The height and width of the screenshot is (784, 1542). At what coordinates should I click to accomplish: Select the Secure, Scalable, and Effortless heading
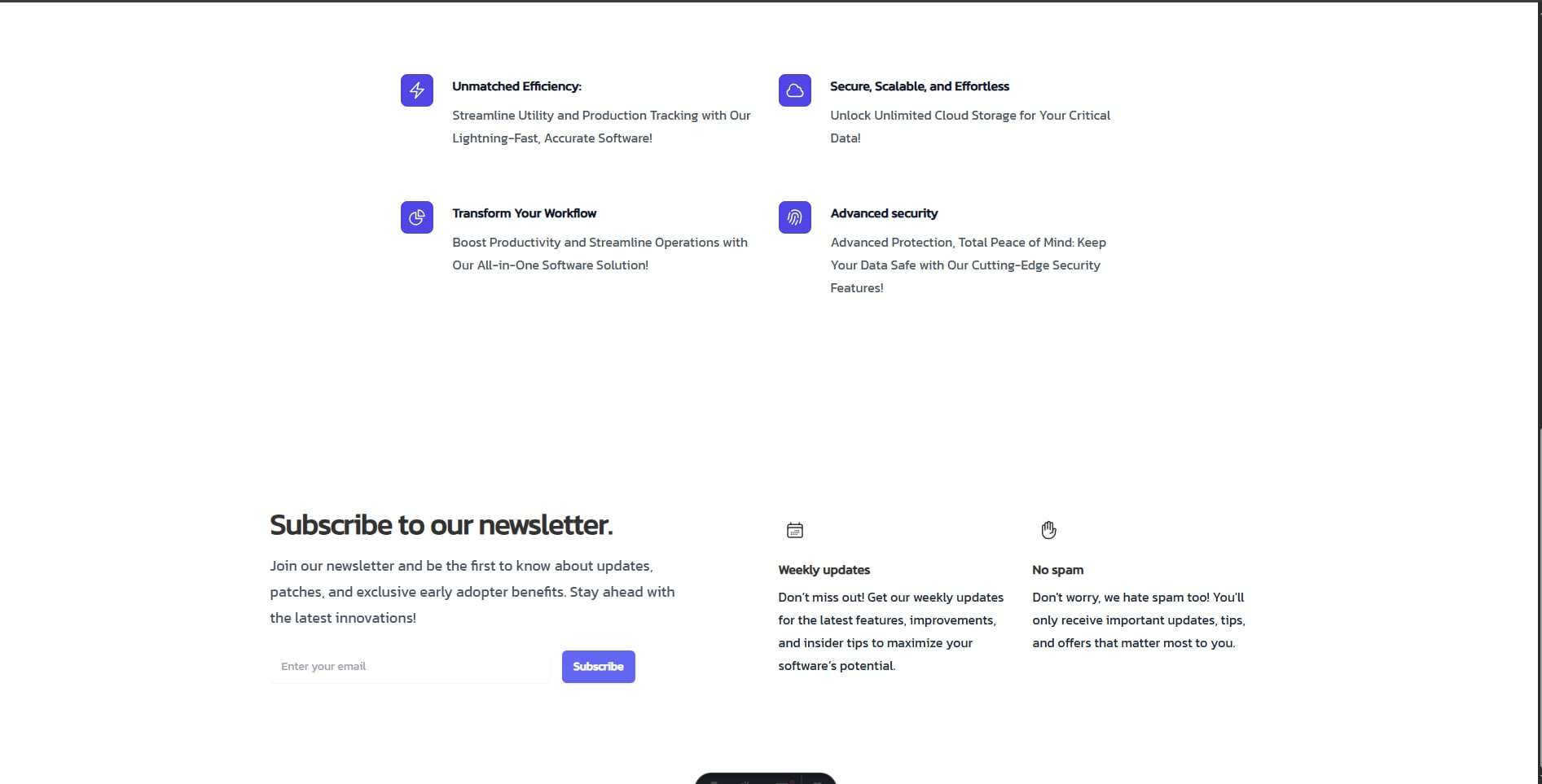(919, 86)
